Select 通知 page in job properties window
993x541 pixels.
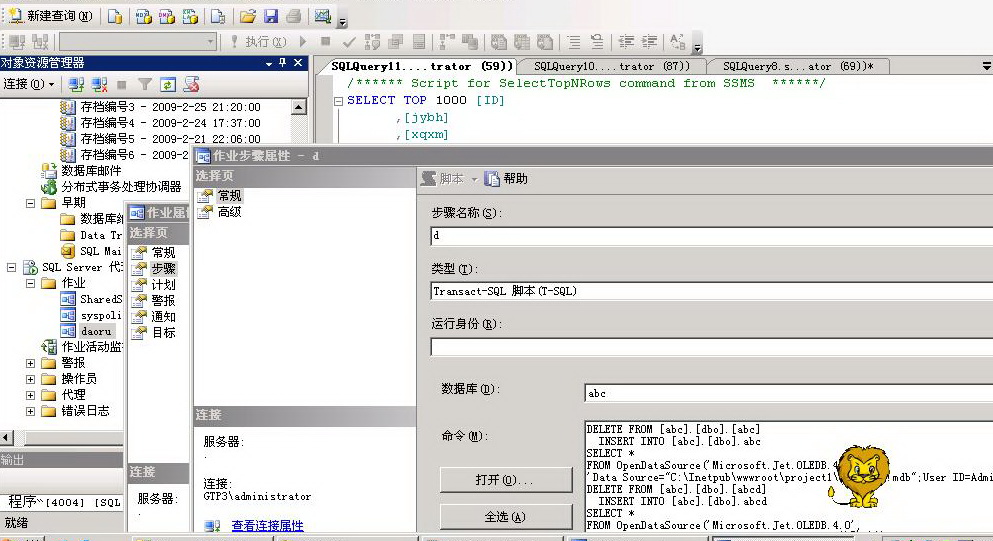pyautogui.click(x=163, y=316)
